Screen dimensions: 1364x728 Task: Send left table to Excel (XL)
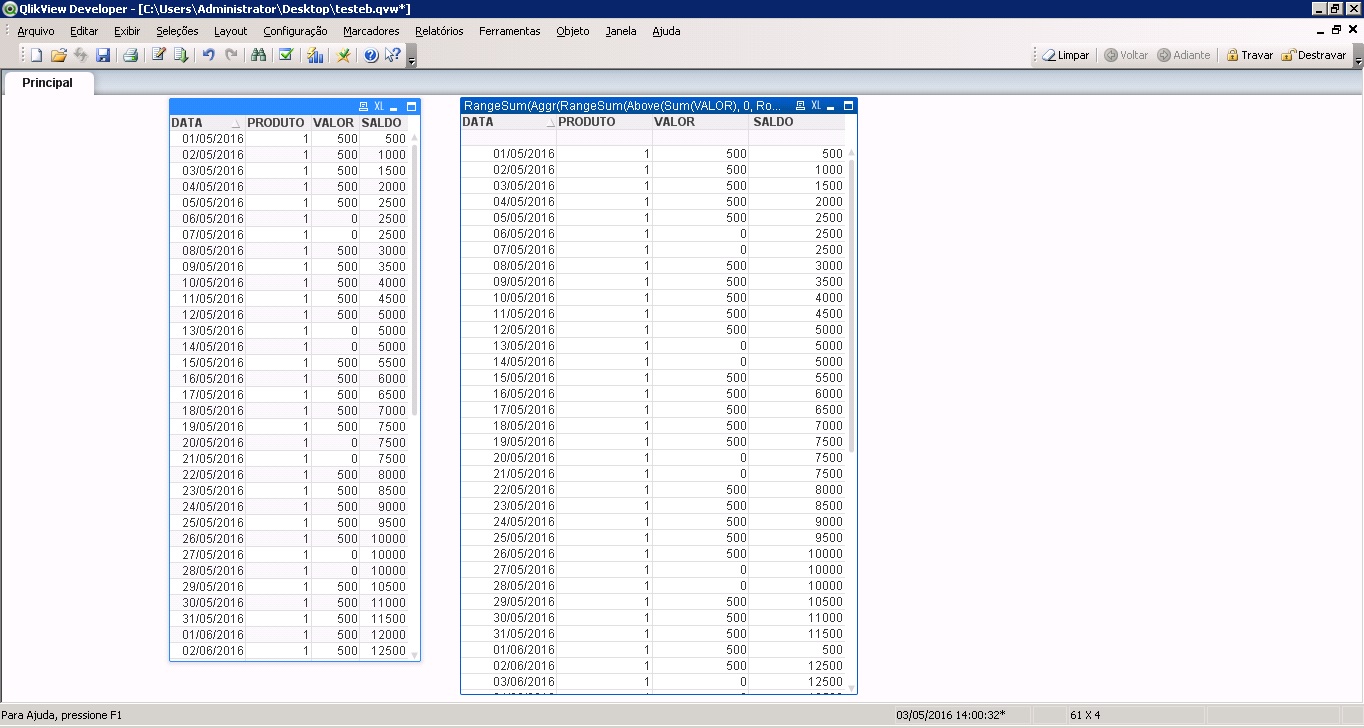379,106
